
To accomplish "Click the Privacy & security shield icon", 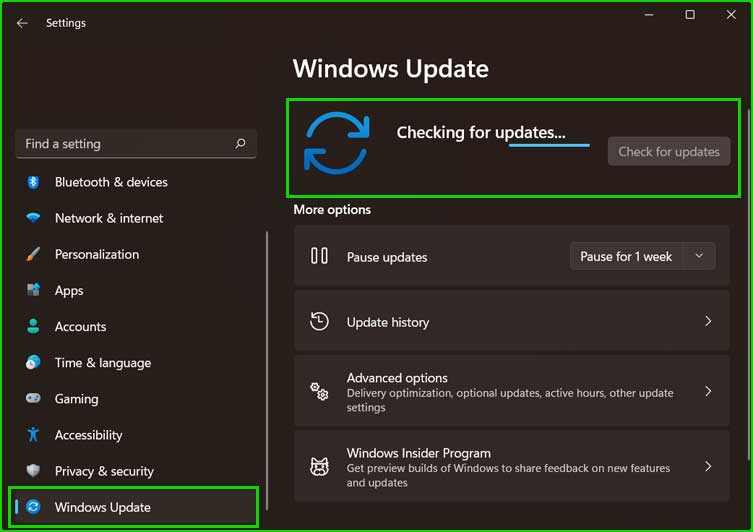I will click(x=33, y=471).
